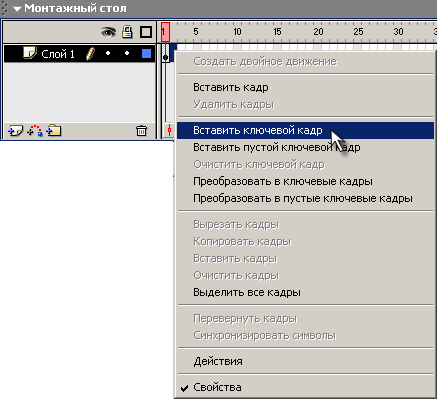Choose Перевернуть кадры menu item
This screenshot has height=399, width=437.
coord(305,319)
